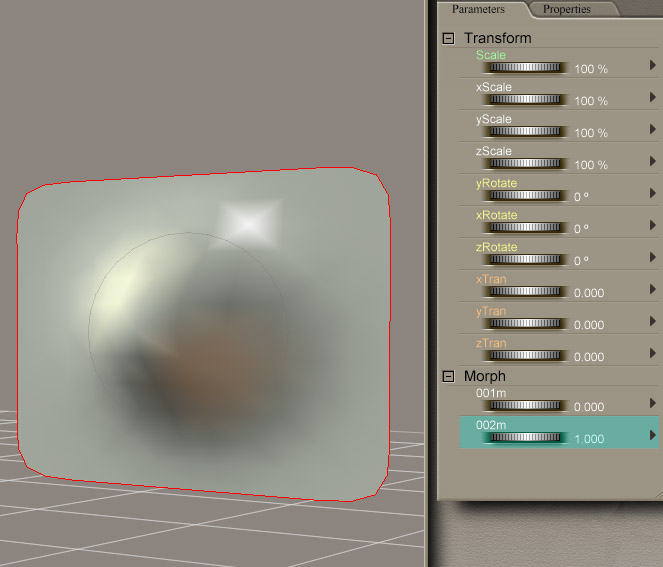Select the yScale parameter label
Viewport: 663px width, 567px height.
[x=493, y=120]
